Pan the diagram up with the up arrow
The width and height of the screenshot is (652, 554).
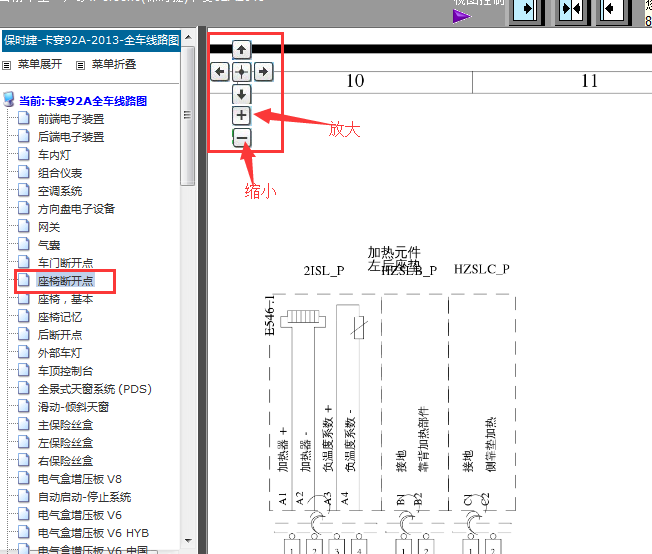(241, 50)
